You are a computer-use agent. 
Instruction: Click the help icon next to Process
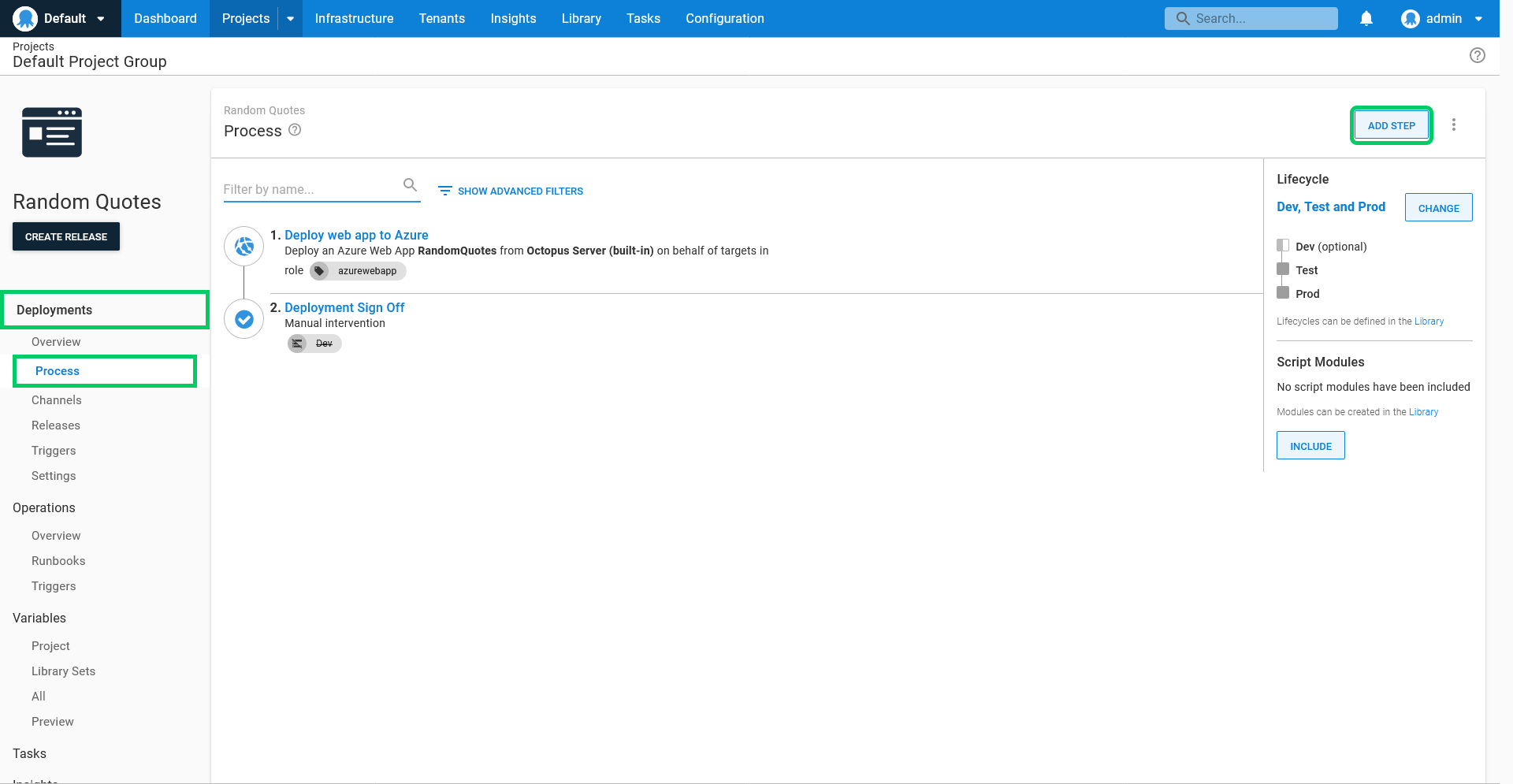click(295, 130)
